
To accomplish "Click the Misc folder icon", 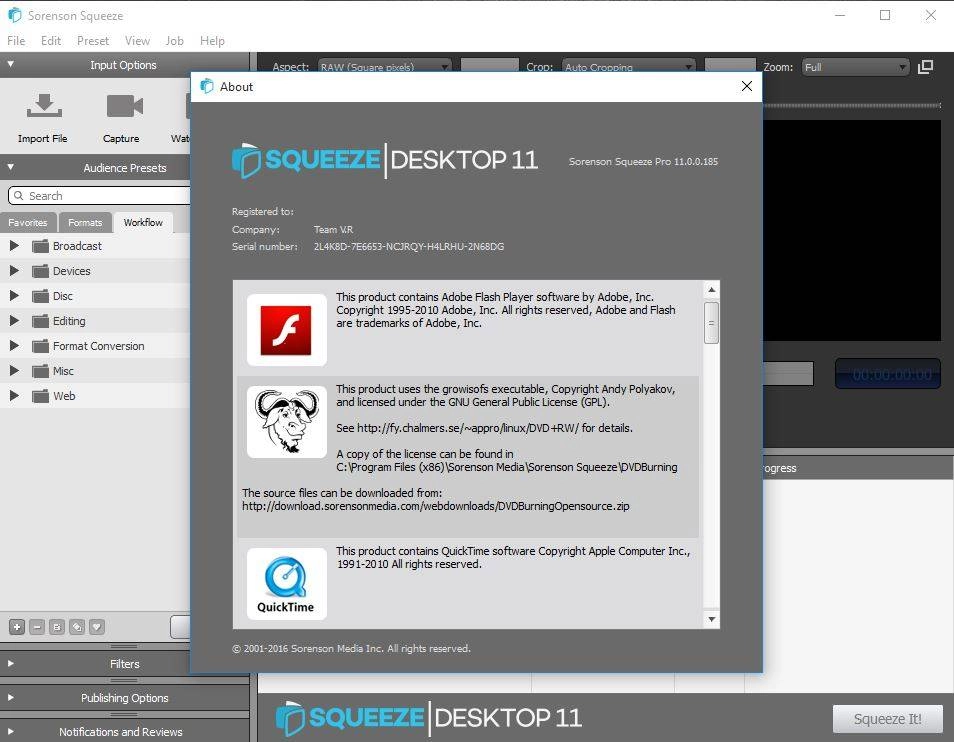I will coord(41,370).
